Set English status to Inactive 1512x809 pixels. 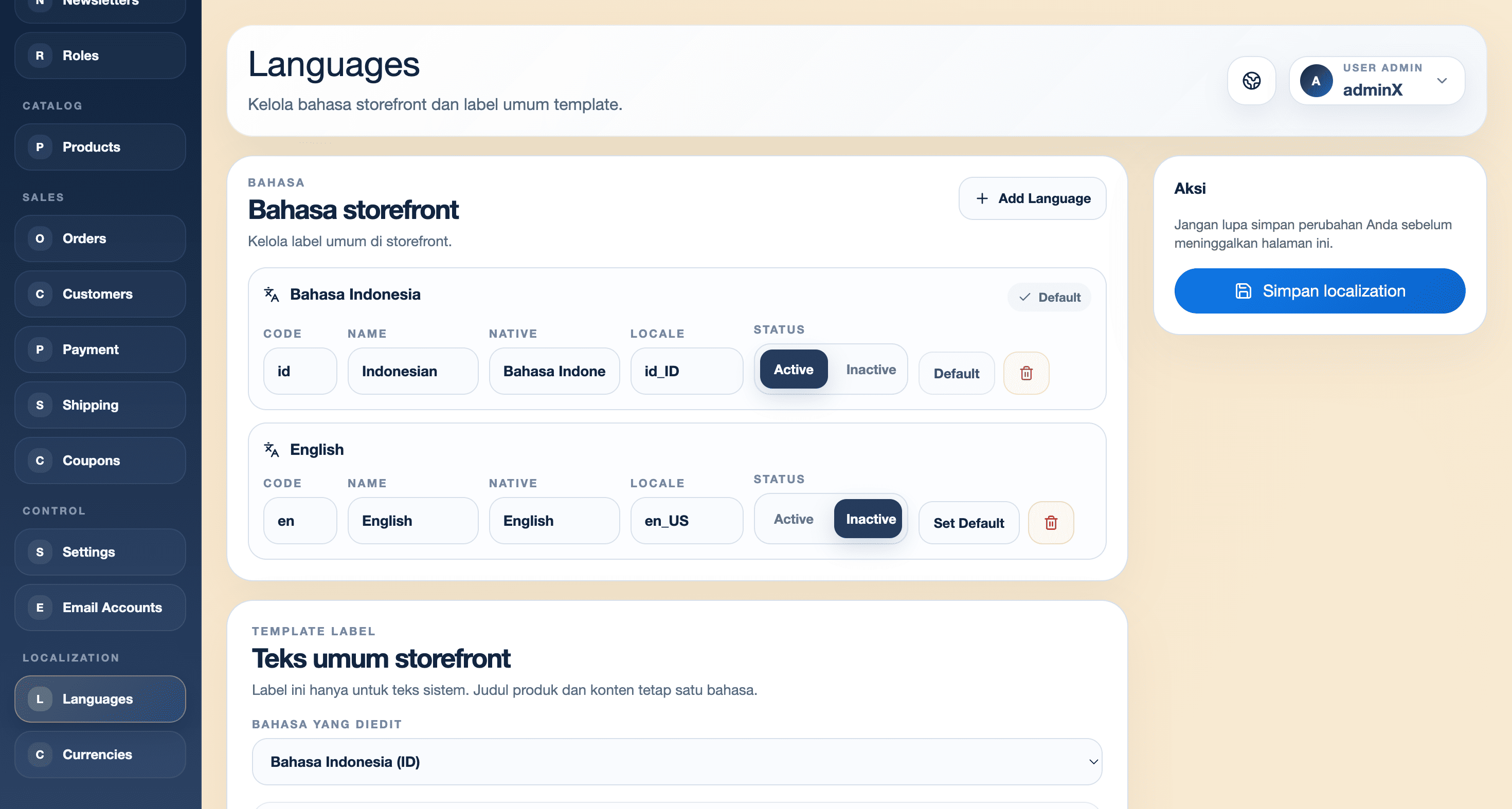pyautogui.click(x=868, y=519)
